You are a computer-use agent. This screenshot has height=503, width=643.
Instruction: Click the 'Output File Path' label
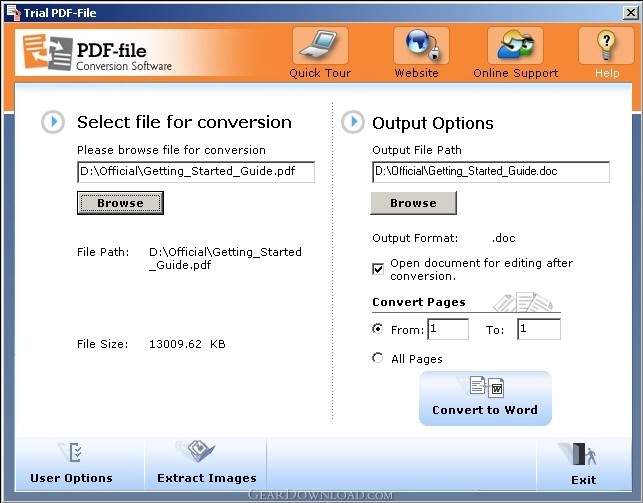click(x=417, y=150)
